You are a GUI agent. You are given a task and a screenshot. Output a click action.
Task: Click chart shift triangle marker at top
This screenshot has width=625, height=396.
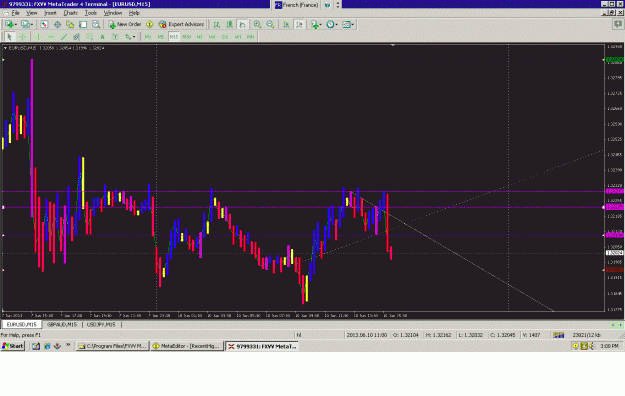click(x=393, y=45)
